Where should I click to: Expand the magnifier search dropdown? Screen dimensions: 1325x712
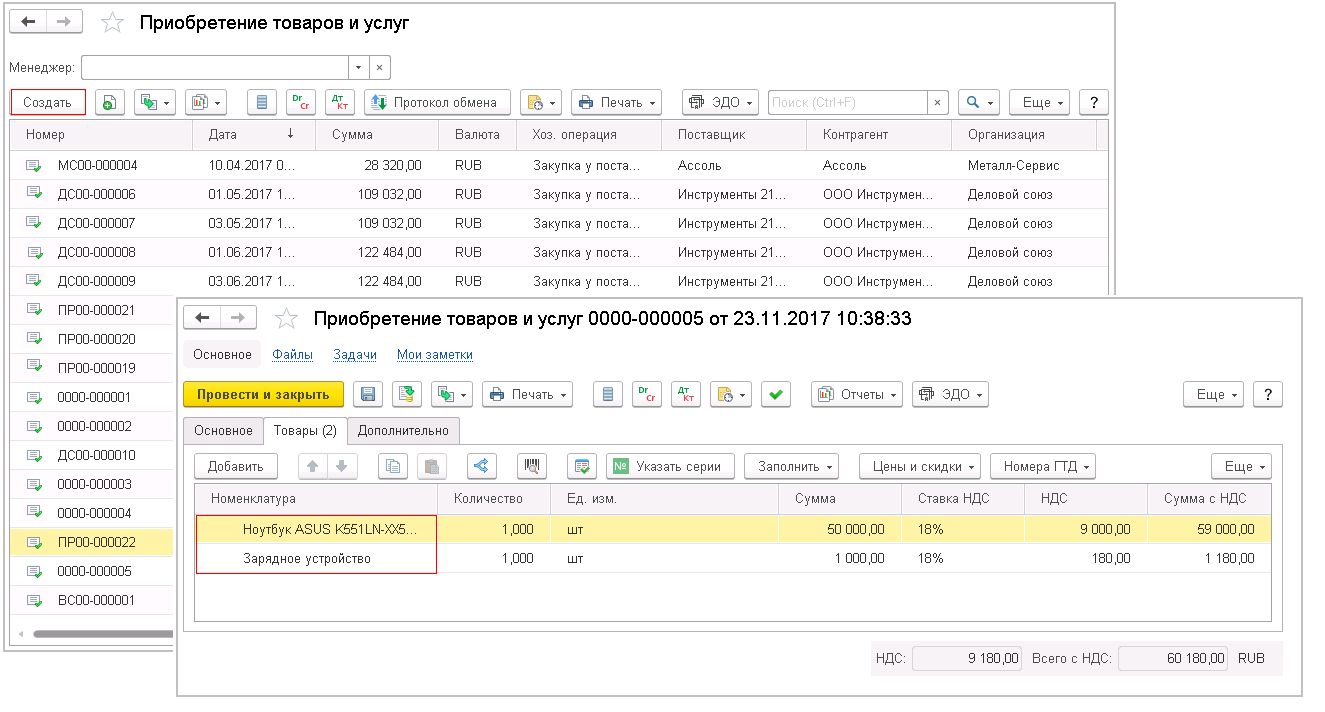coord(978,102)
